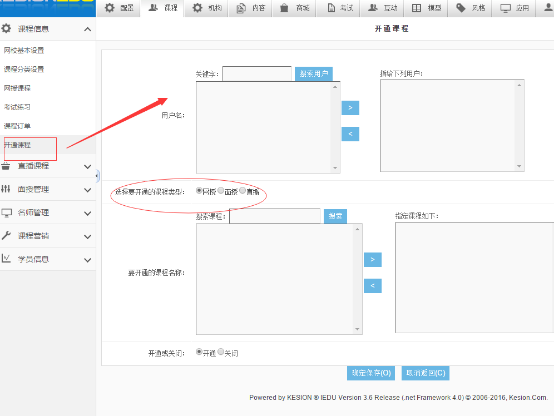Image resolution: width=554 pixels, height=416 pixels.
Task: Click the basket icon beside 直播课程
Action: [6, 166]
